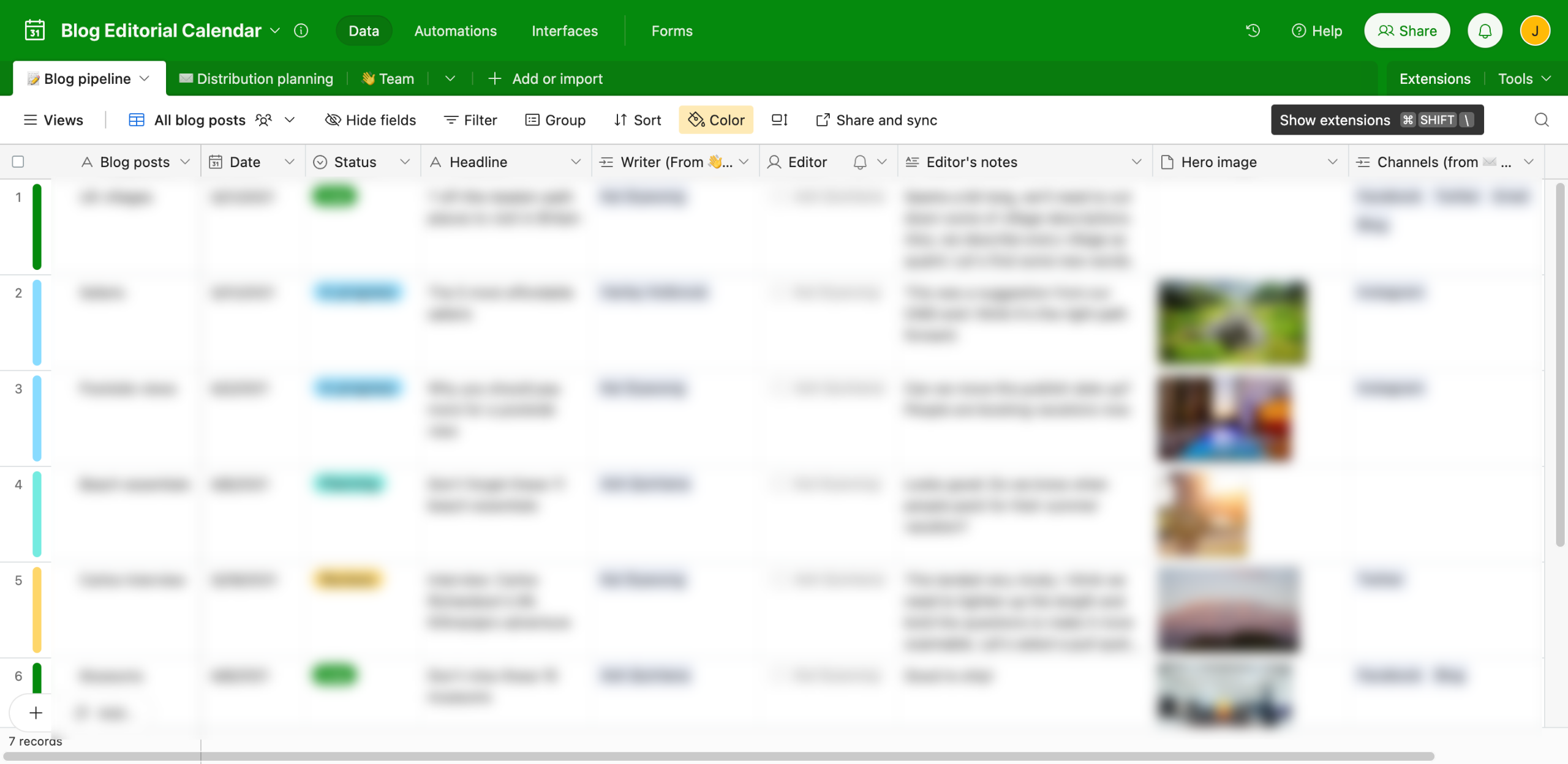Click info icon beside base name
Image resolution: width=1568 pixels, height=764 pixels.
[301, 31]
